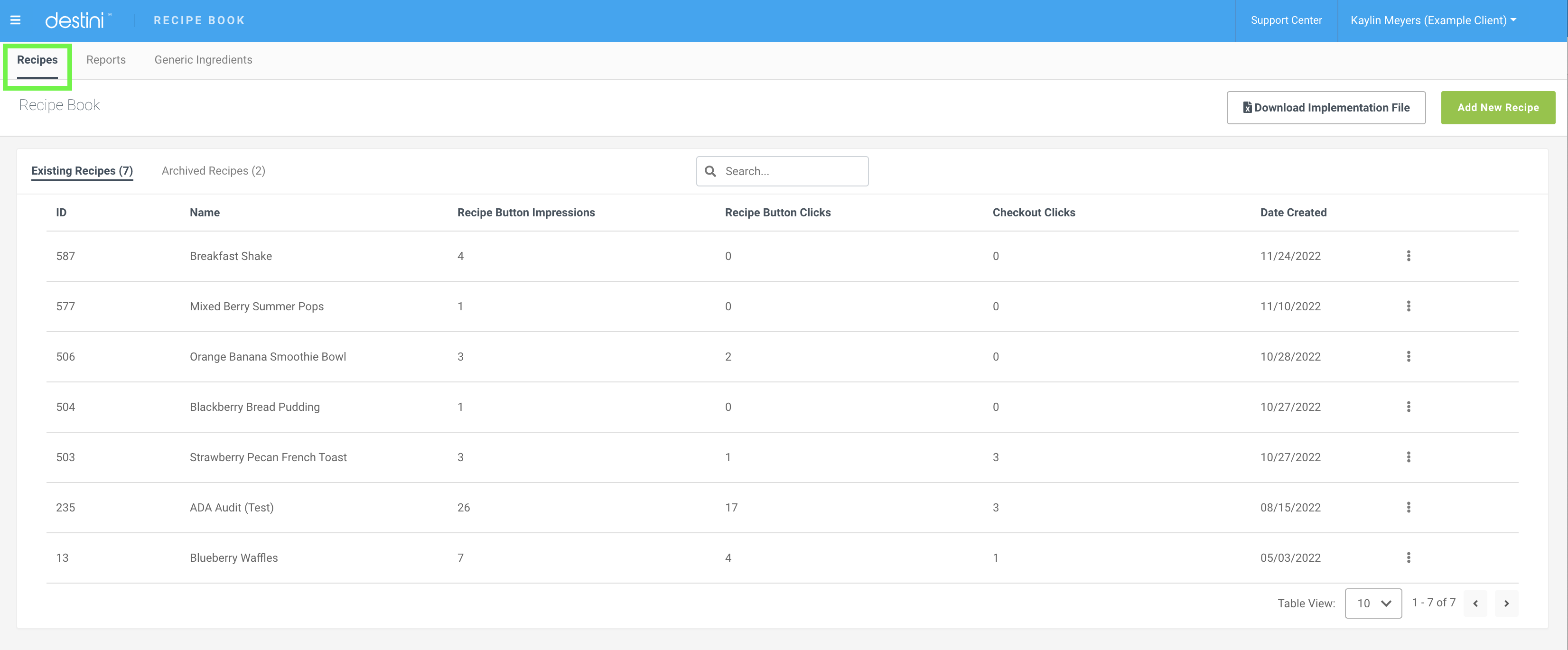Open options menu for ADA Audit (Test)
1568x650 pixels.
click(x=1408, y=507)
